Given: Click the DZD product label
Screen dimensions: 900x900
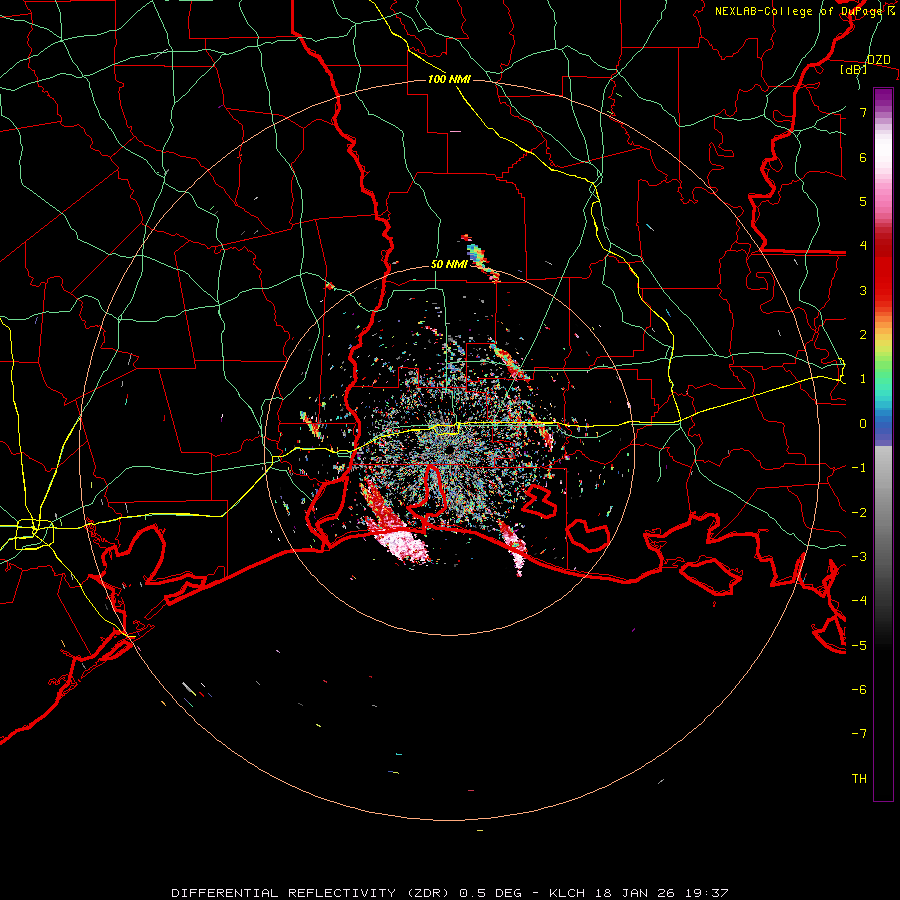Looking at the screenshot, I should click(878, 60).
